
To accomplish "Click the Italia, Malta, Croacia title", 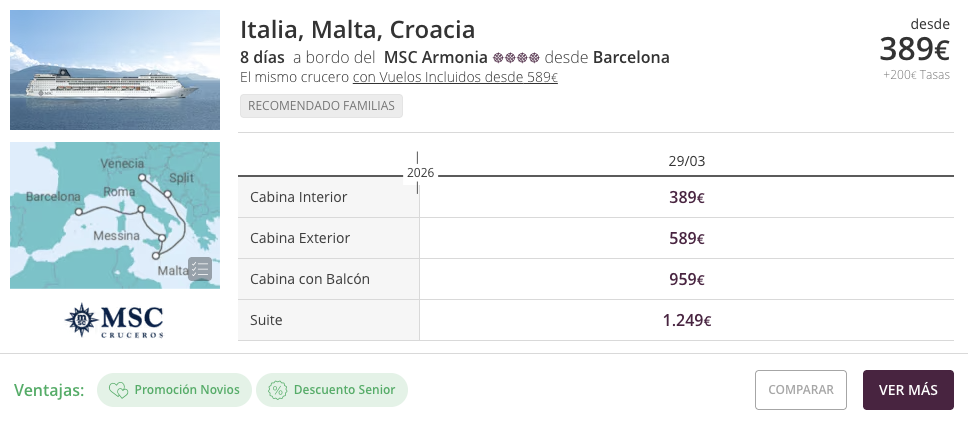I will (x=357, y=30).
